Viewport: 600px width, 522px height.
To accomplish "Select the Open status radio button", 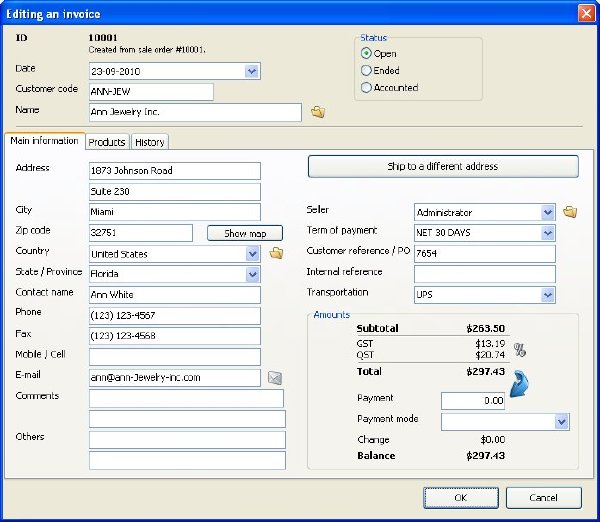I will (366, 53).
